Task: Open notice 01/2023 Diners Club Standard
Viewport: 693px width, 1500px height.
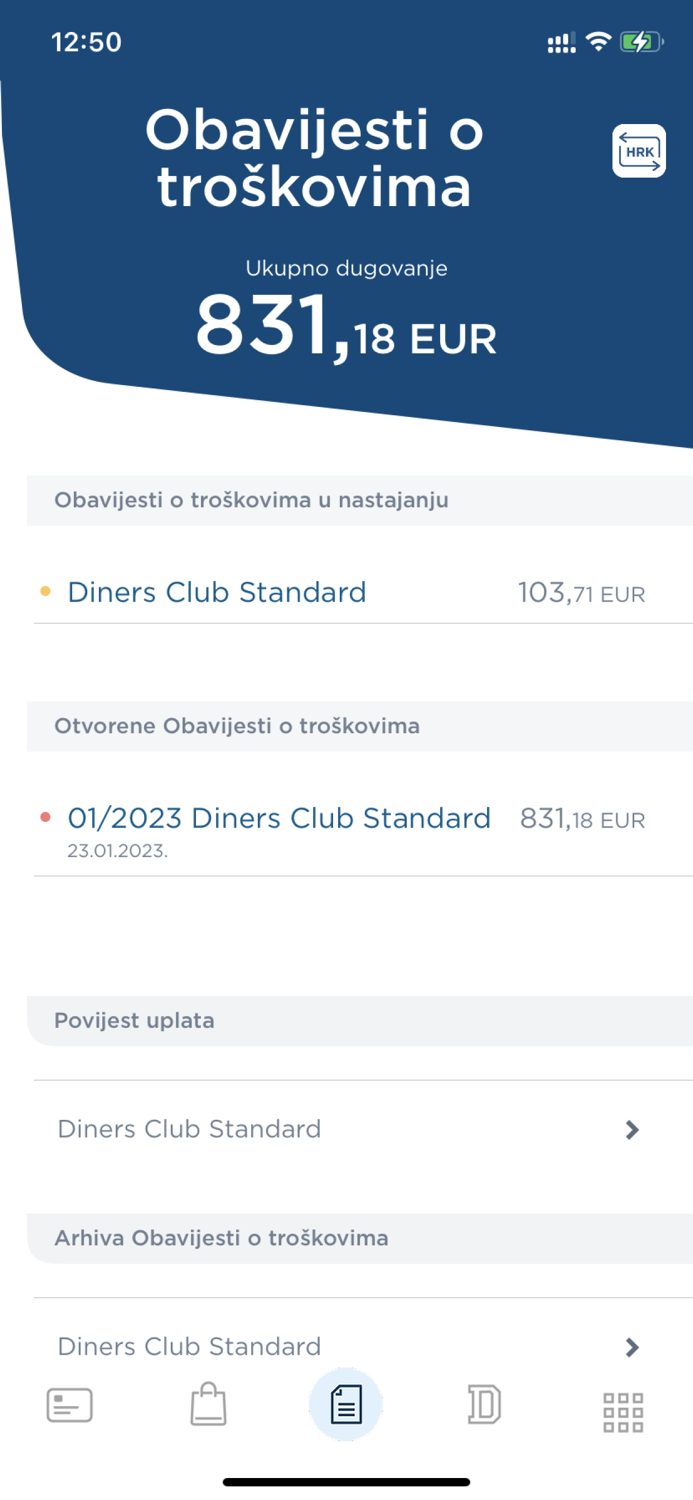Action: tap(278, 817)
